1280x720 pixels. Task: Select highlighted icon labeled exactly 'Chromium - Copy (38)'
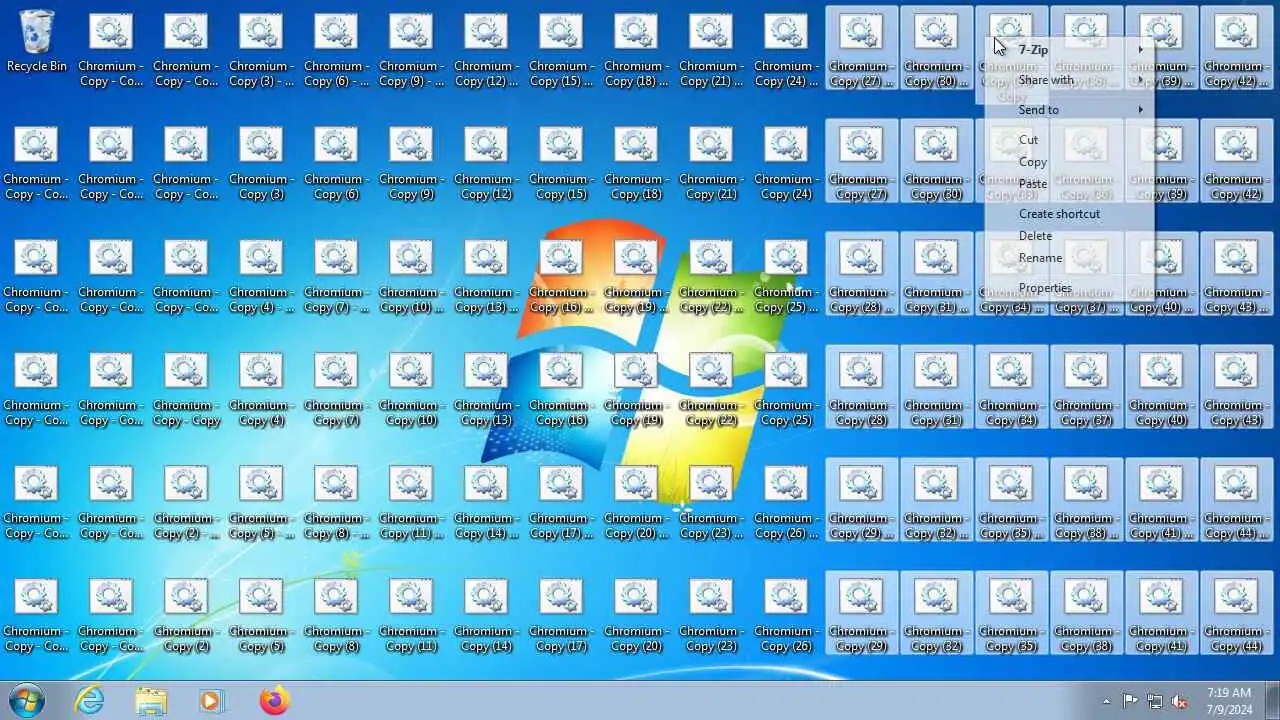(x=1086, y=612)
